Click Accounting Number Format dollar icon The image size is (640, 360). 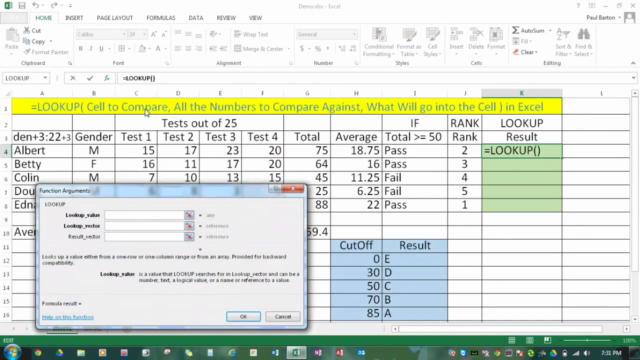pyautogui.click(x=302, y=49)
